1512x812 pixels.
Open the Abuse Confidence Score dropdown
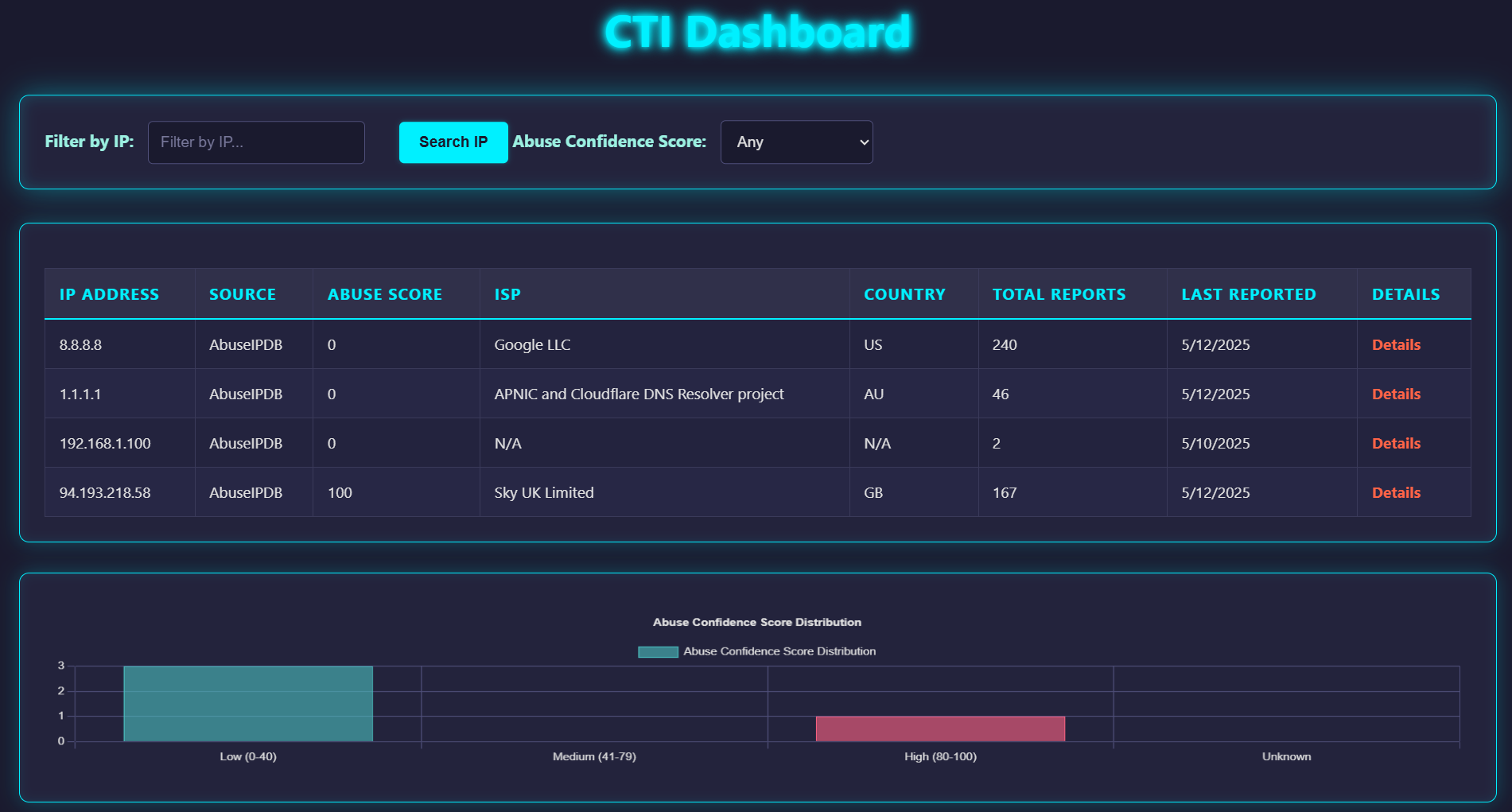click(796, 142)
